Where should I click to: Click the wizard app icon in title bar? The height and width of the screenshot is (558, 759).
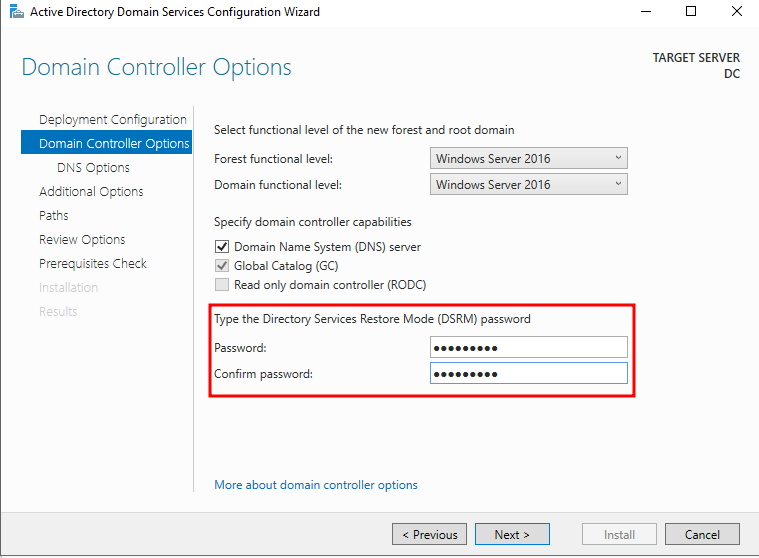[16, 11]
